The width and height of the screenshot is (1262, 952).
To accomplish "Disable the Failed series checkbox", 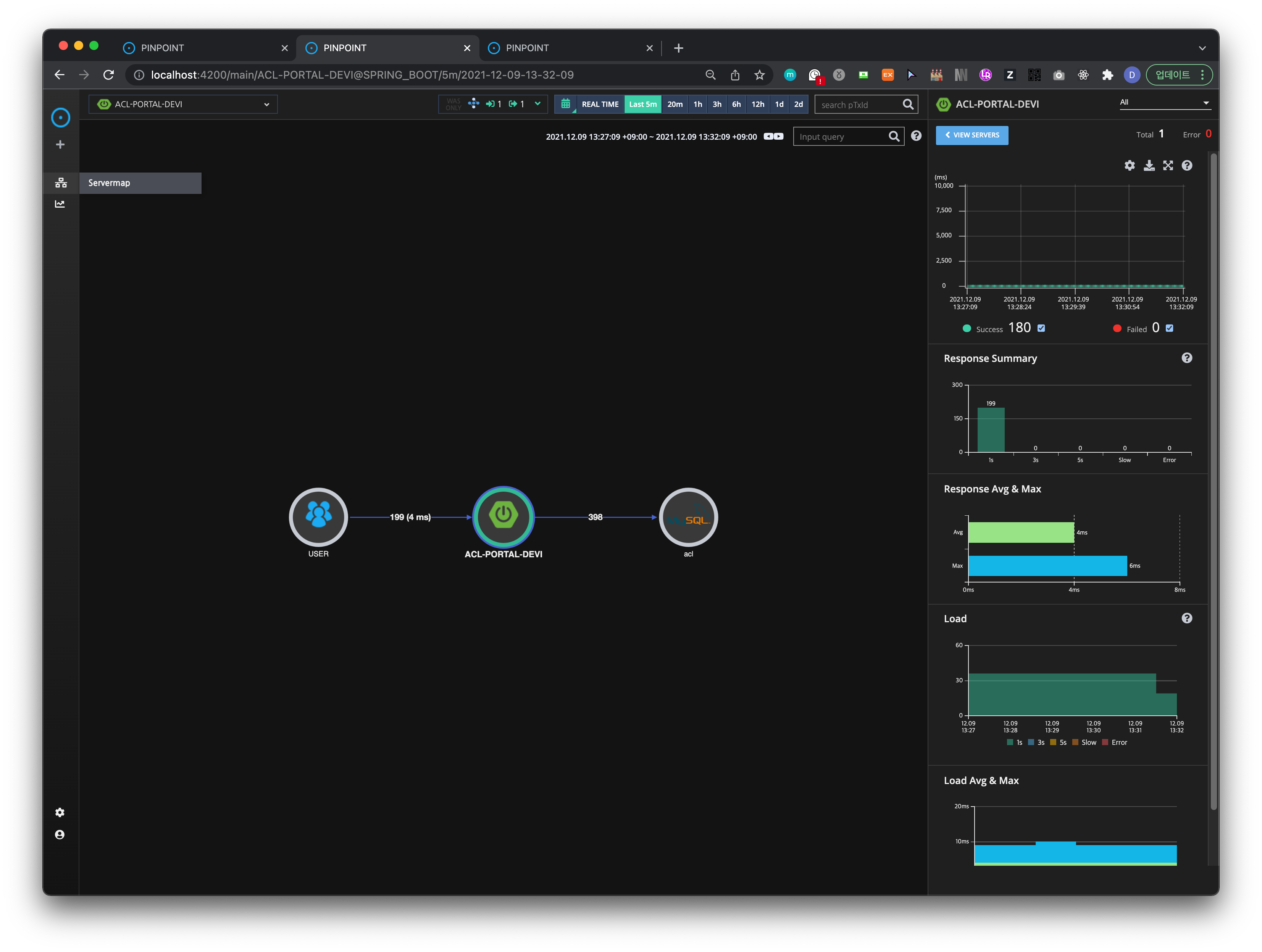I will point(1170,329).
